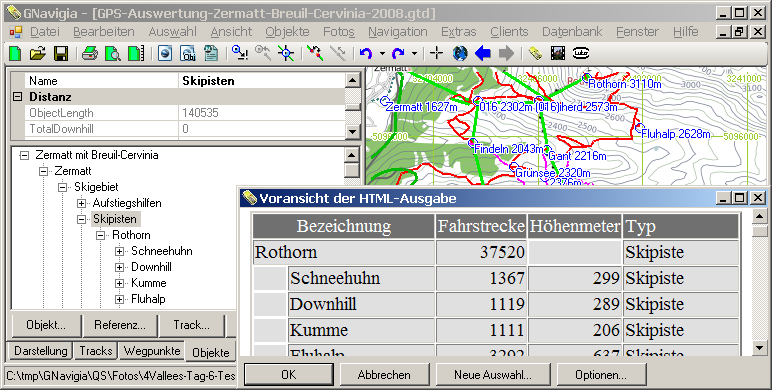Collapse the Skigebiet tree node
The image size is (772, 390).
pos(62,187)
